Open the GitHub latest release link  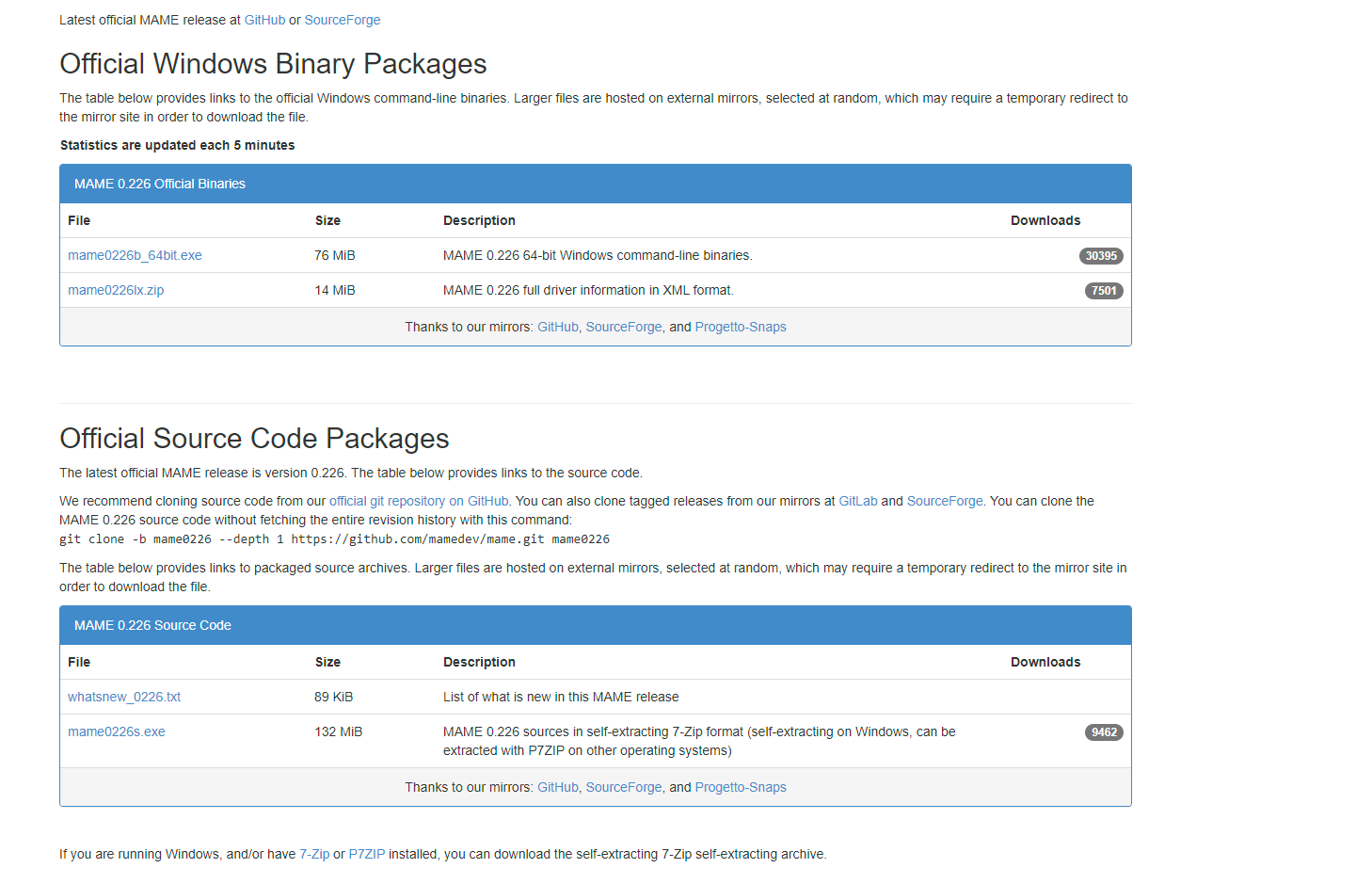click(264, 20)
